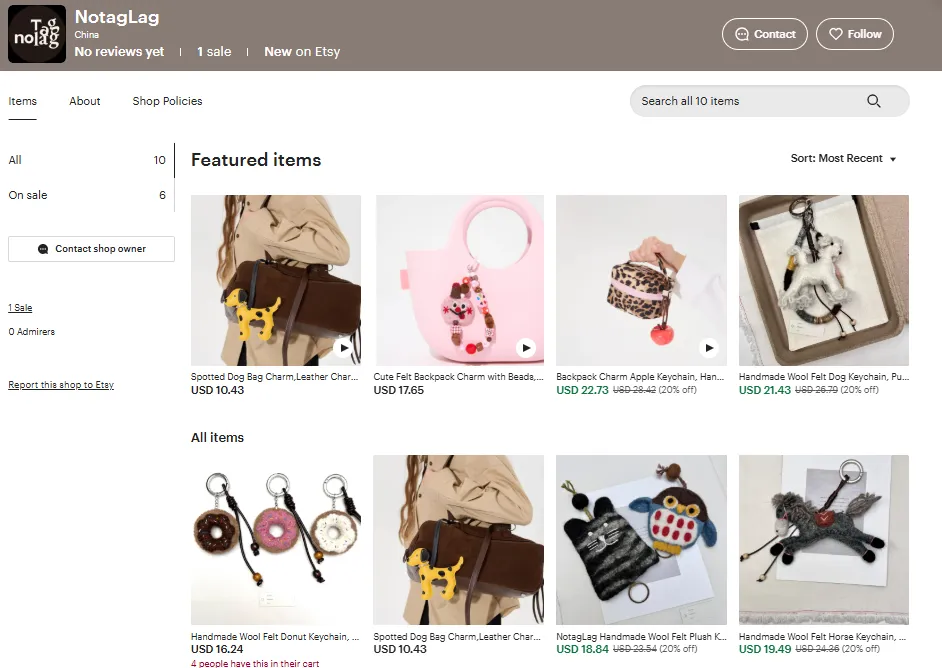This screenshot has width=942, height=668.
Task: Open the Sort: Most Recent dropdown
Action: point(843,159)
